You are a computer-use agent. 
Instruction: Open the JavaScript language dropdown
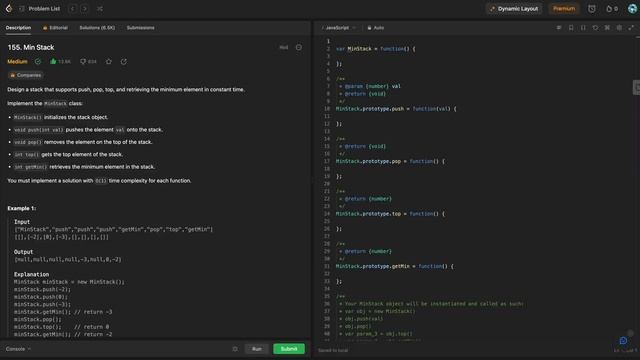coord(339,28)
